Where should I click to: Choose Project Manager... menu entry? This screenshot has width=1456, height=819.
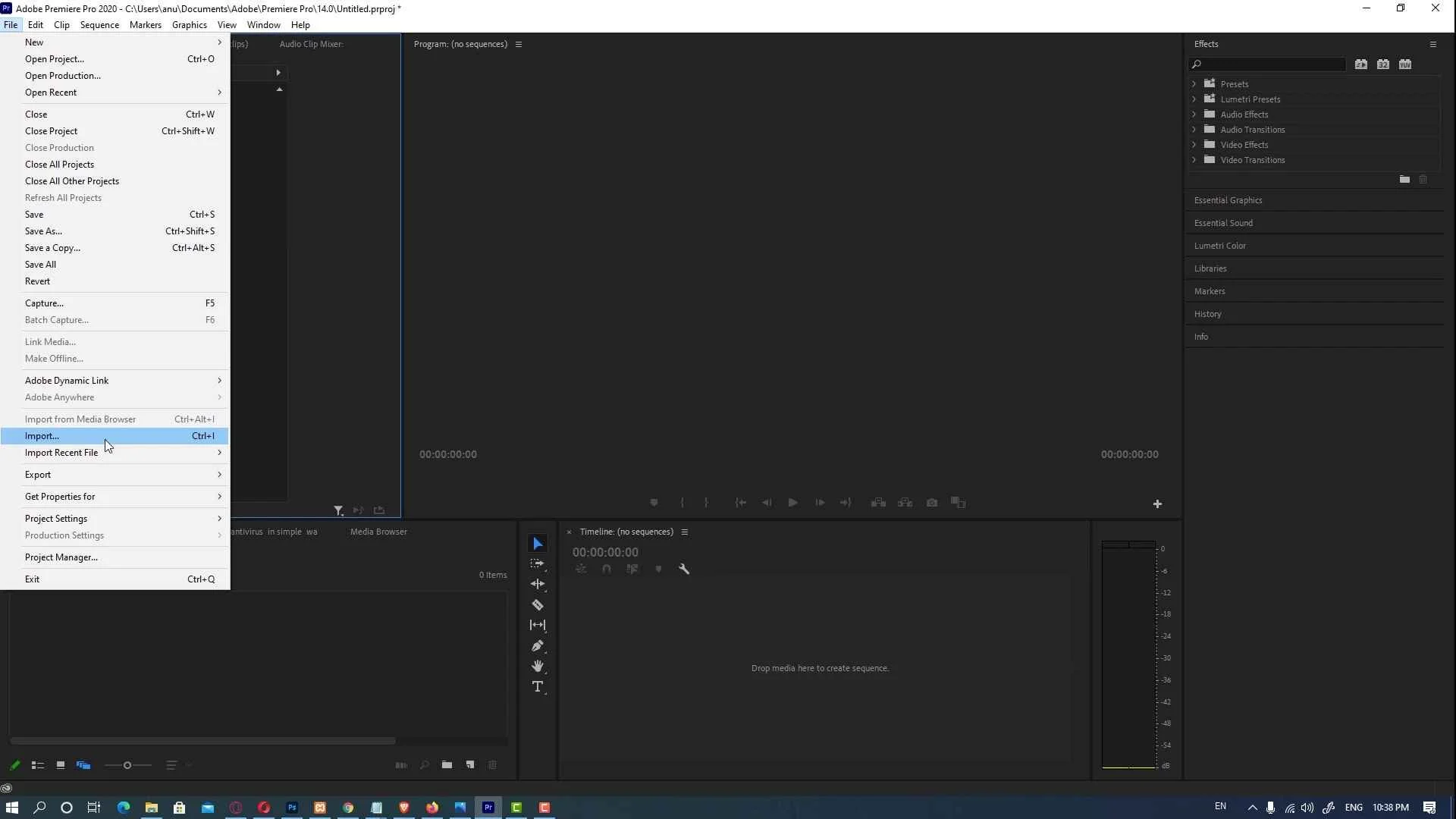[115, 557]
